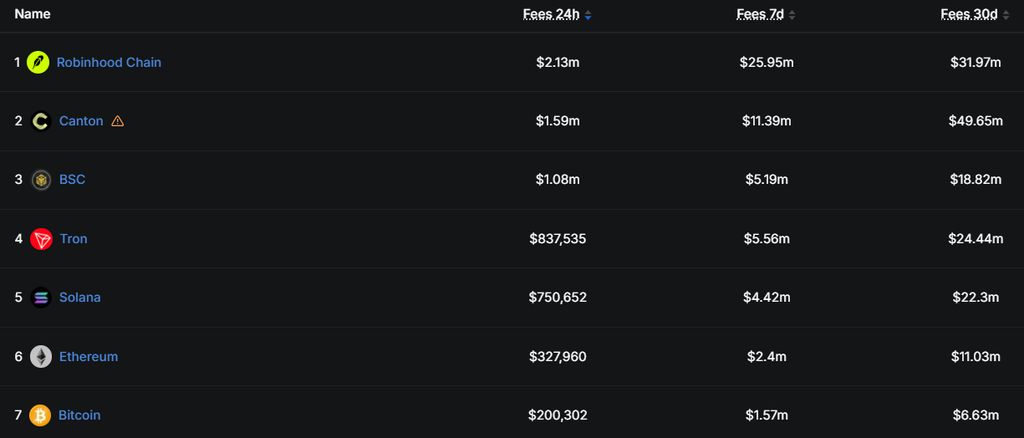Open the Bitcoin chain link
Screen dimensions: 1024x438
tap(80, 415)
